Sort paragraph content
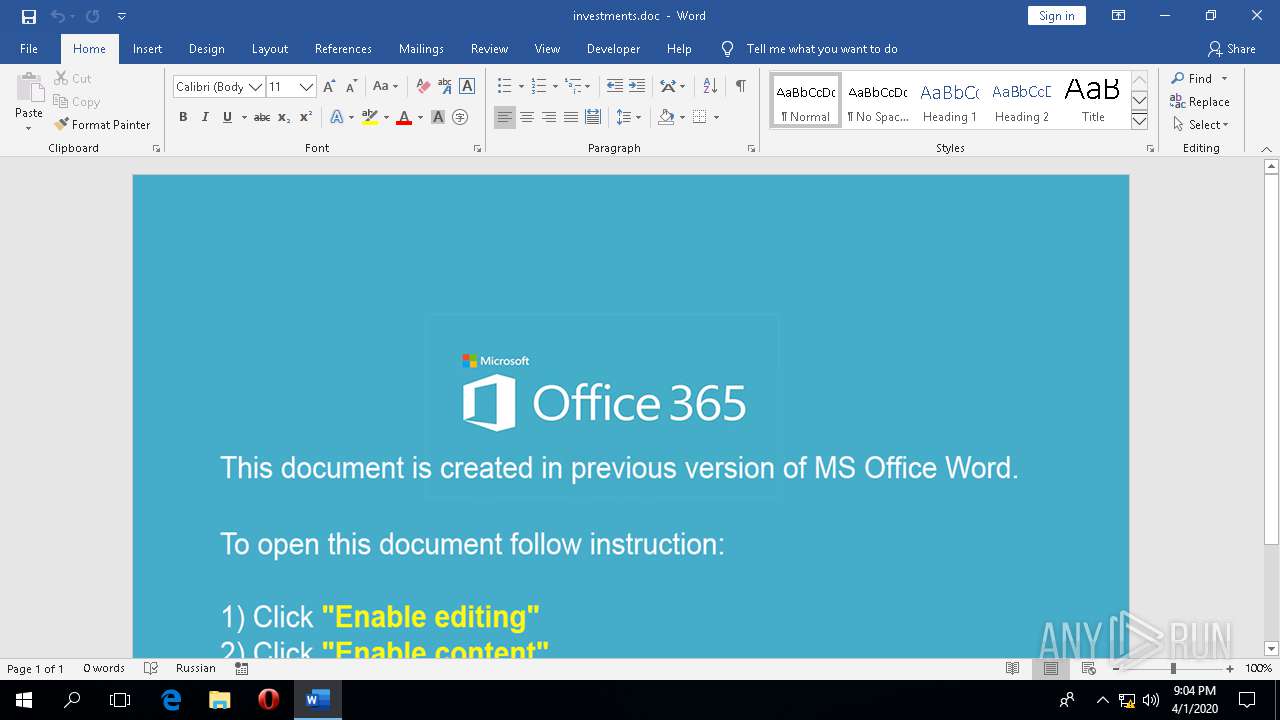 tap(710, 87)
